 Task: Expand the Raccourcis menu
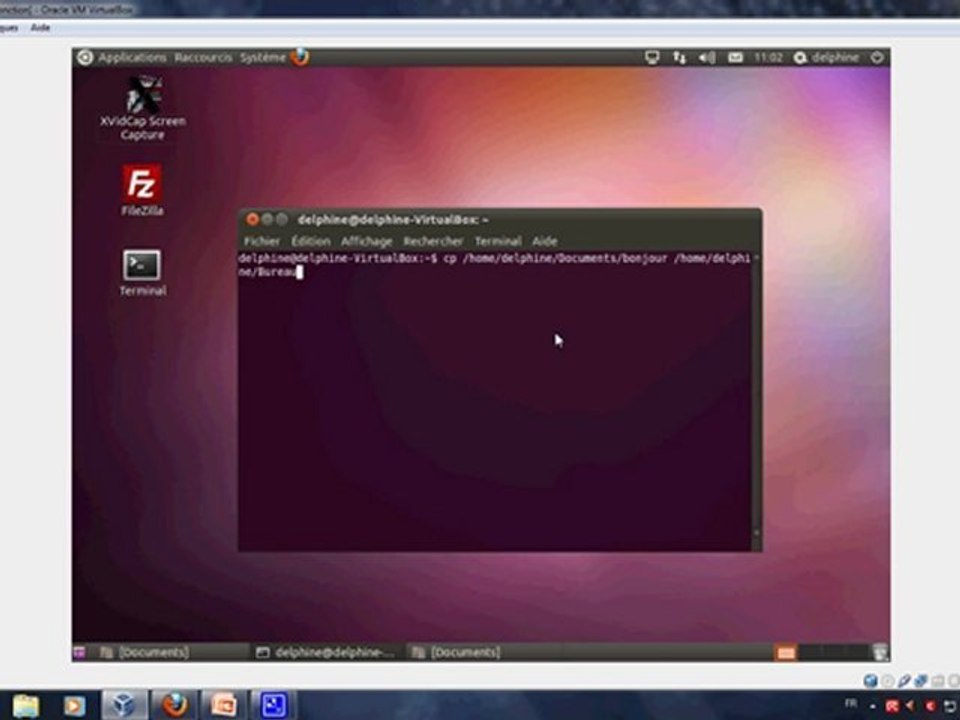[x=203, y=58]
